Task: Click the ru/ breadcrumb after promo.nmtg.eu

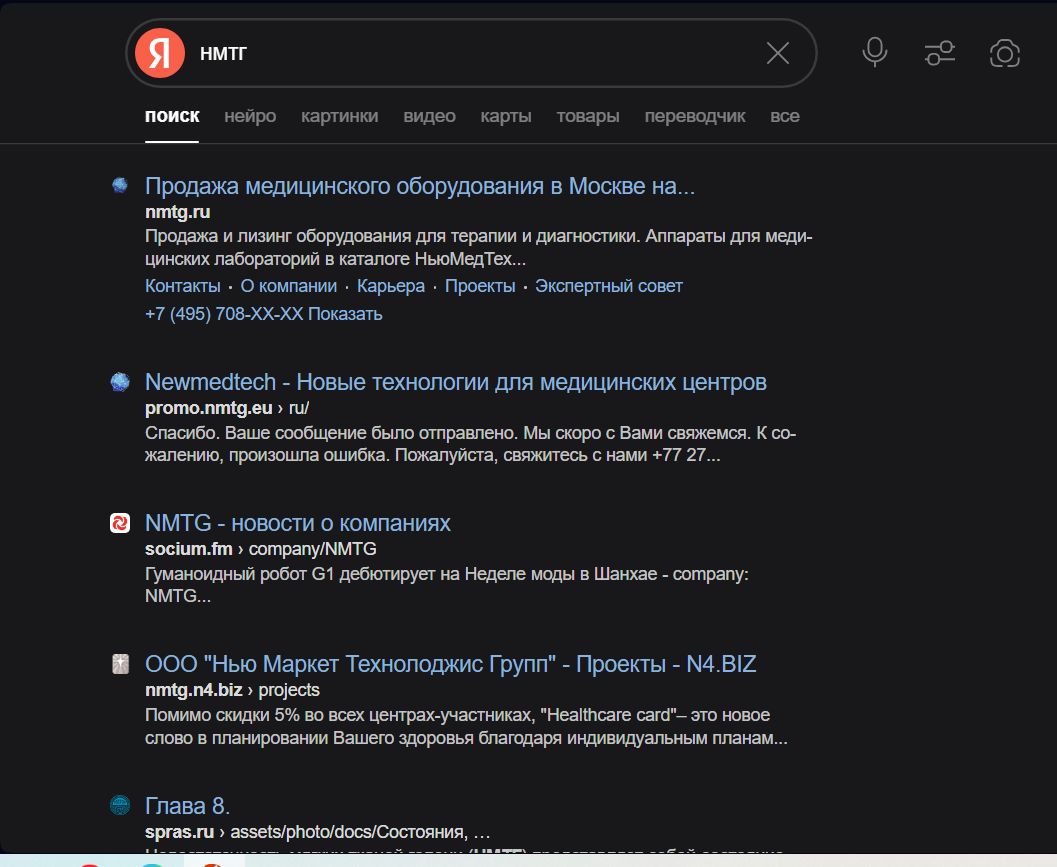Action: (x=299, y=408)
